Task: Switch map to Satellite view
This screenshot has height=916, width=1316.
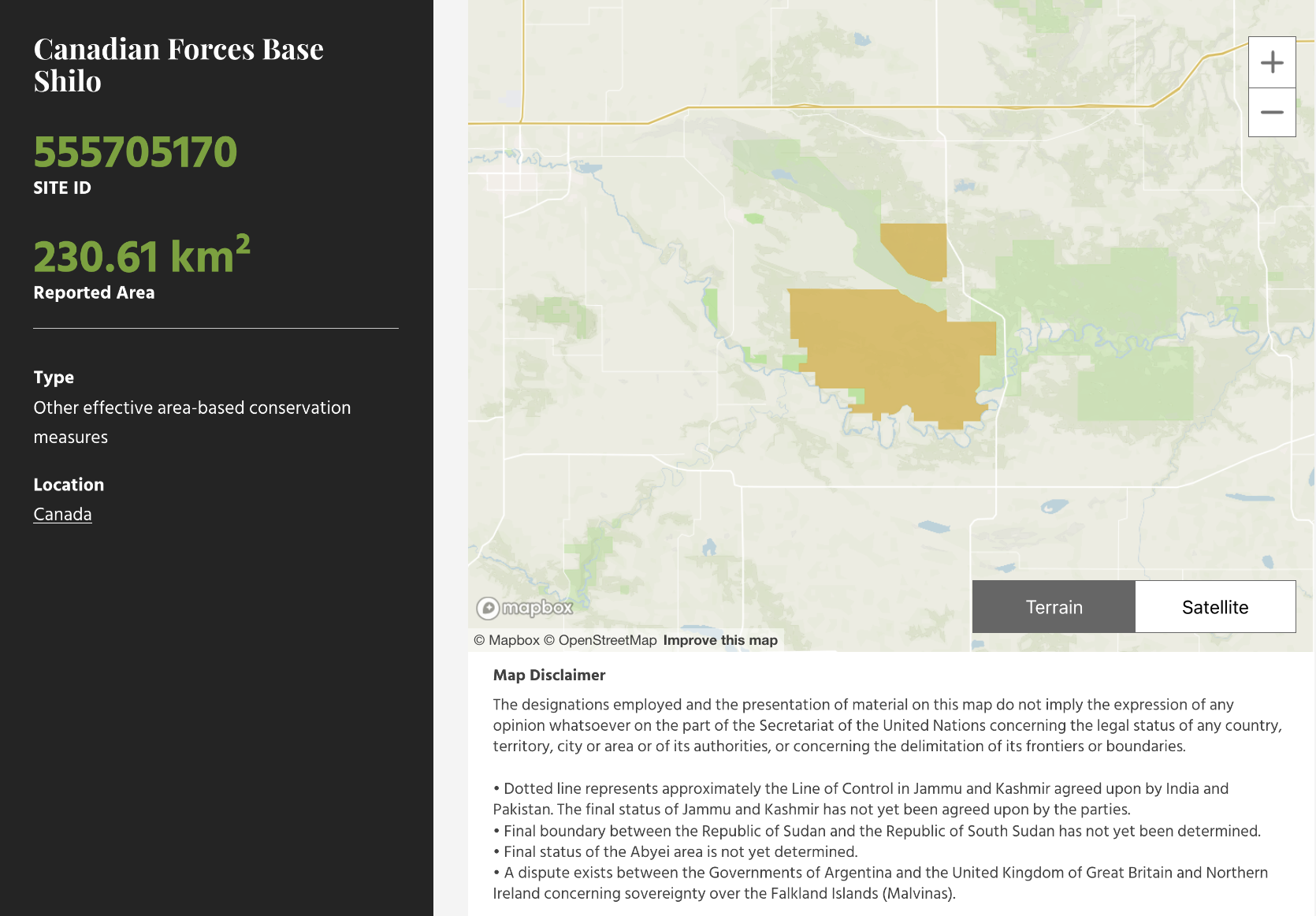Action: pos(1214,607)
